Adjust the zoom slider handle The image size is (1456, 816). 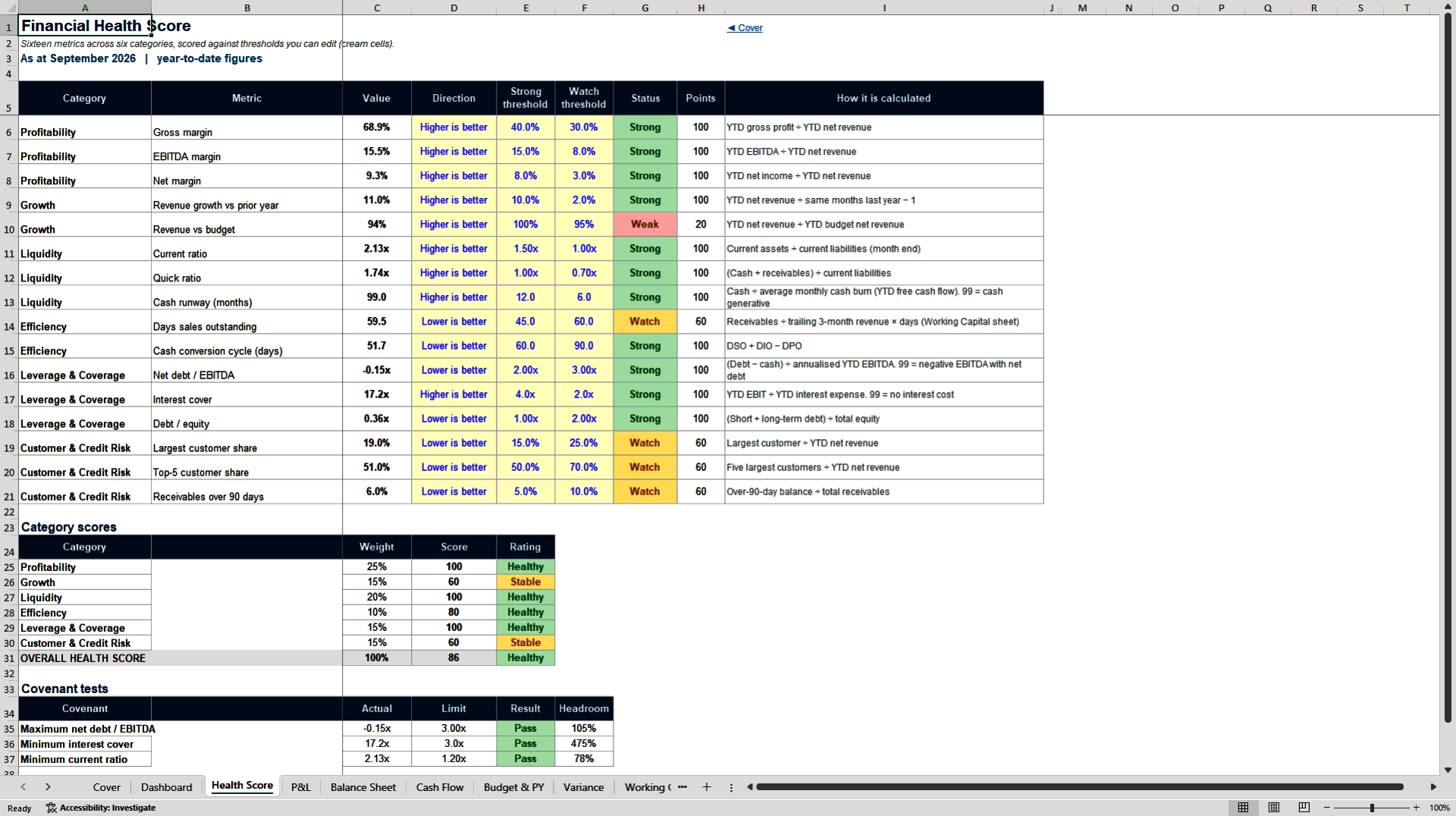[x=1372, y=808]
